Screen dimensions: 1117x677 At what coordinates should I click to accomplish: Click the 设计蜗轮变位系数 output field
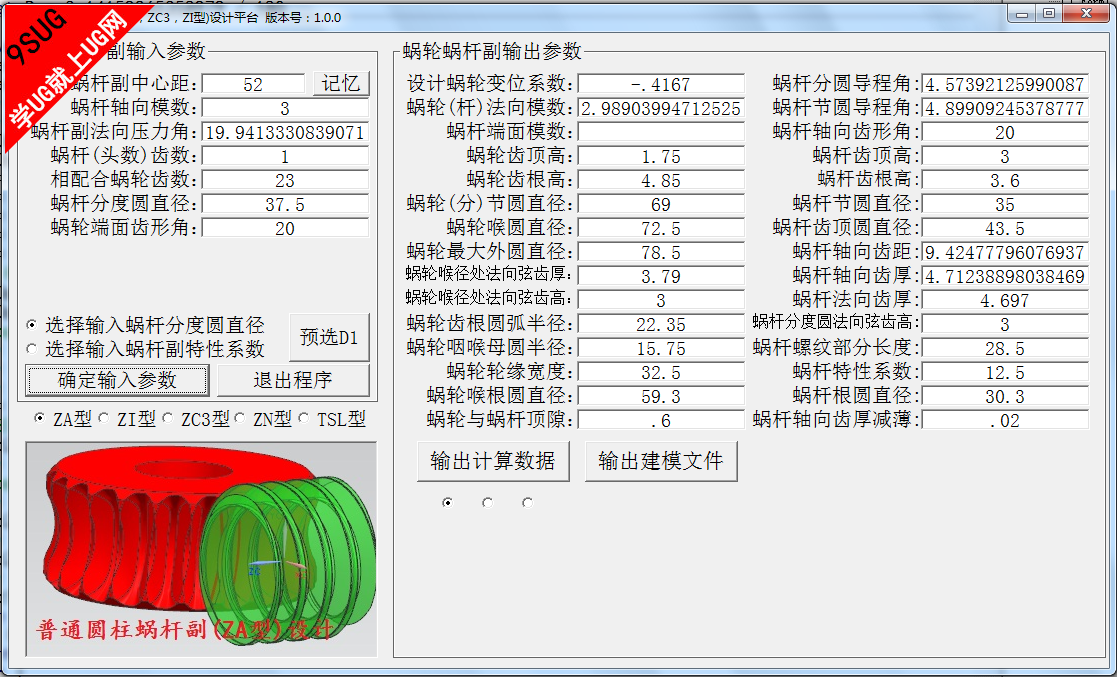661,84
